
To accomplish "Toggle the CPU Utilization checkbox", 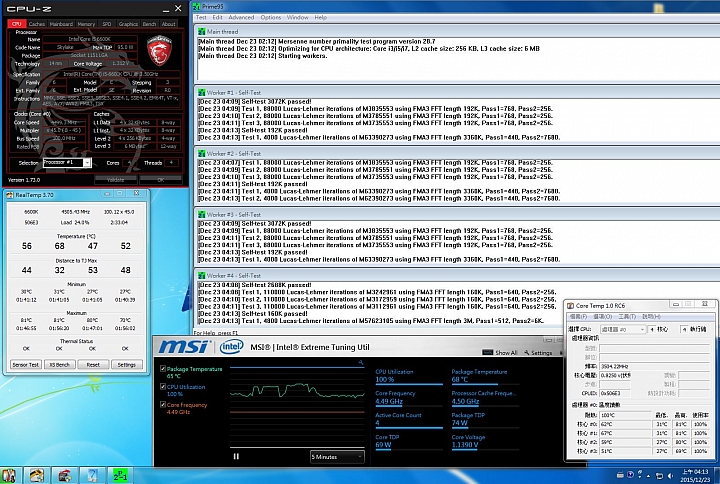I will (163, 387).
